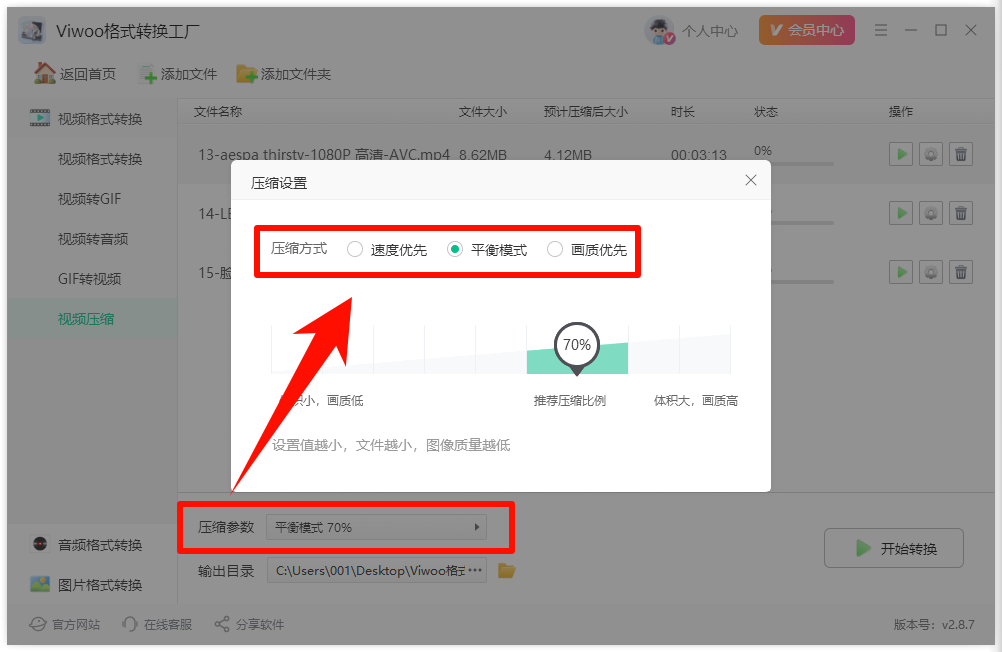Play the 14- file row
The image size is (1002, 652).
901,213
